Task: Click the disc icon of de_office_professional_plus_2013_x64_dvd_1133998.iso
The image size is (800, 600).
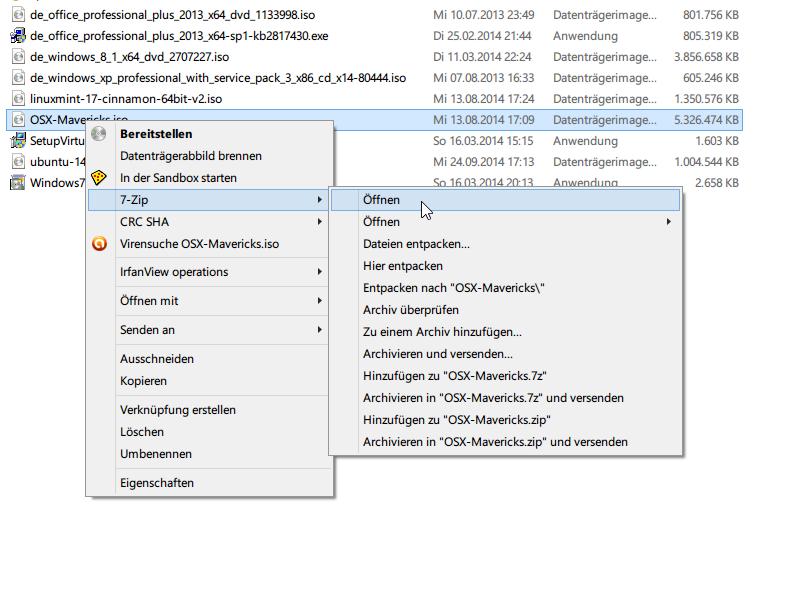Action: tap(18, 15)
